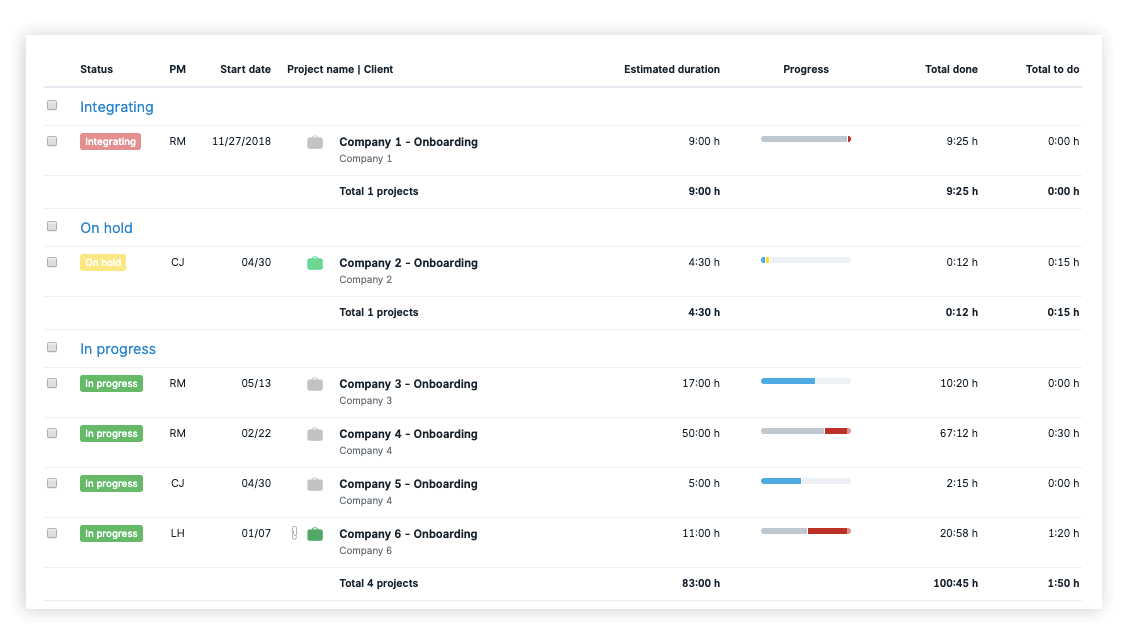Sort by Project name | Client header
This screenshot has width=1136, height=636.
point(340,70)
